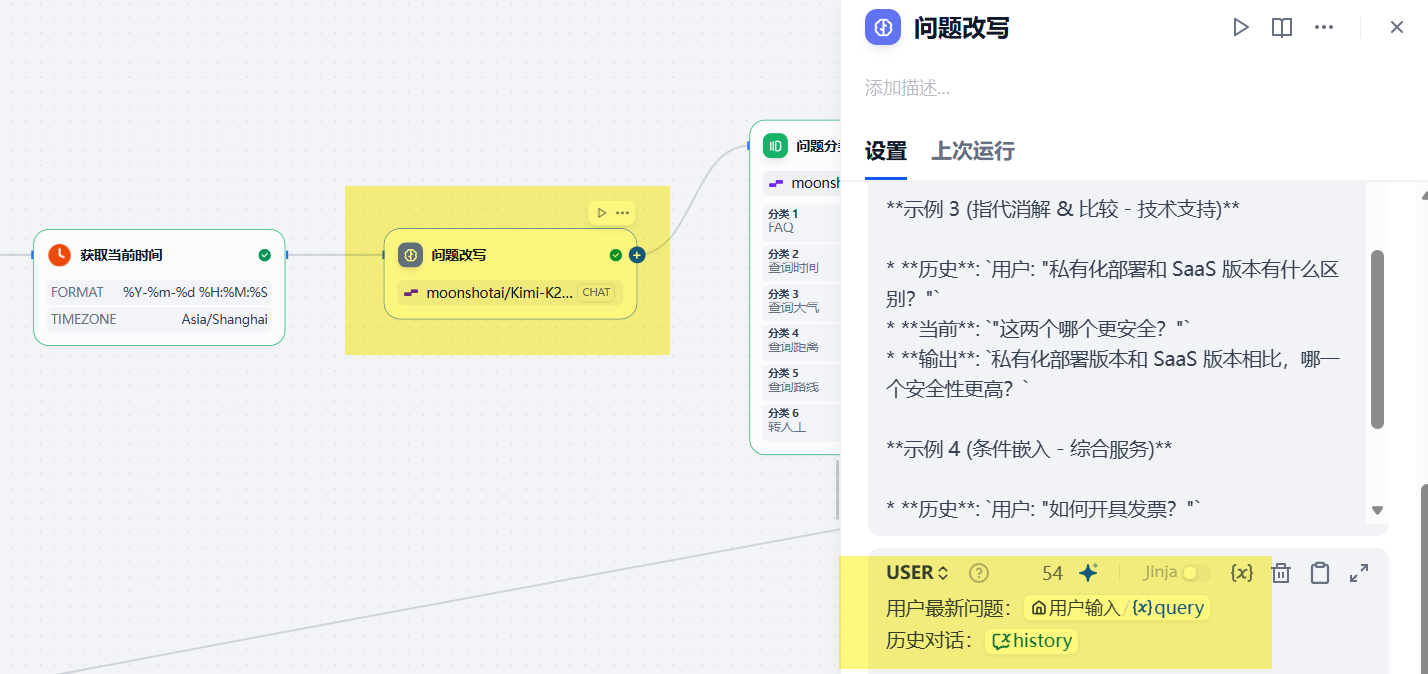Switch to the 上次运行 tab

point(973,151)
